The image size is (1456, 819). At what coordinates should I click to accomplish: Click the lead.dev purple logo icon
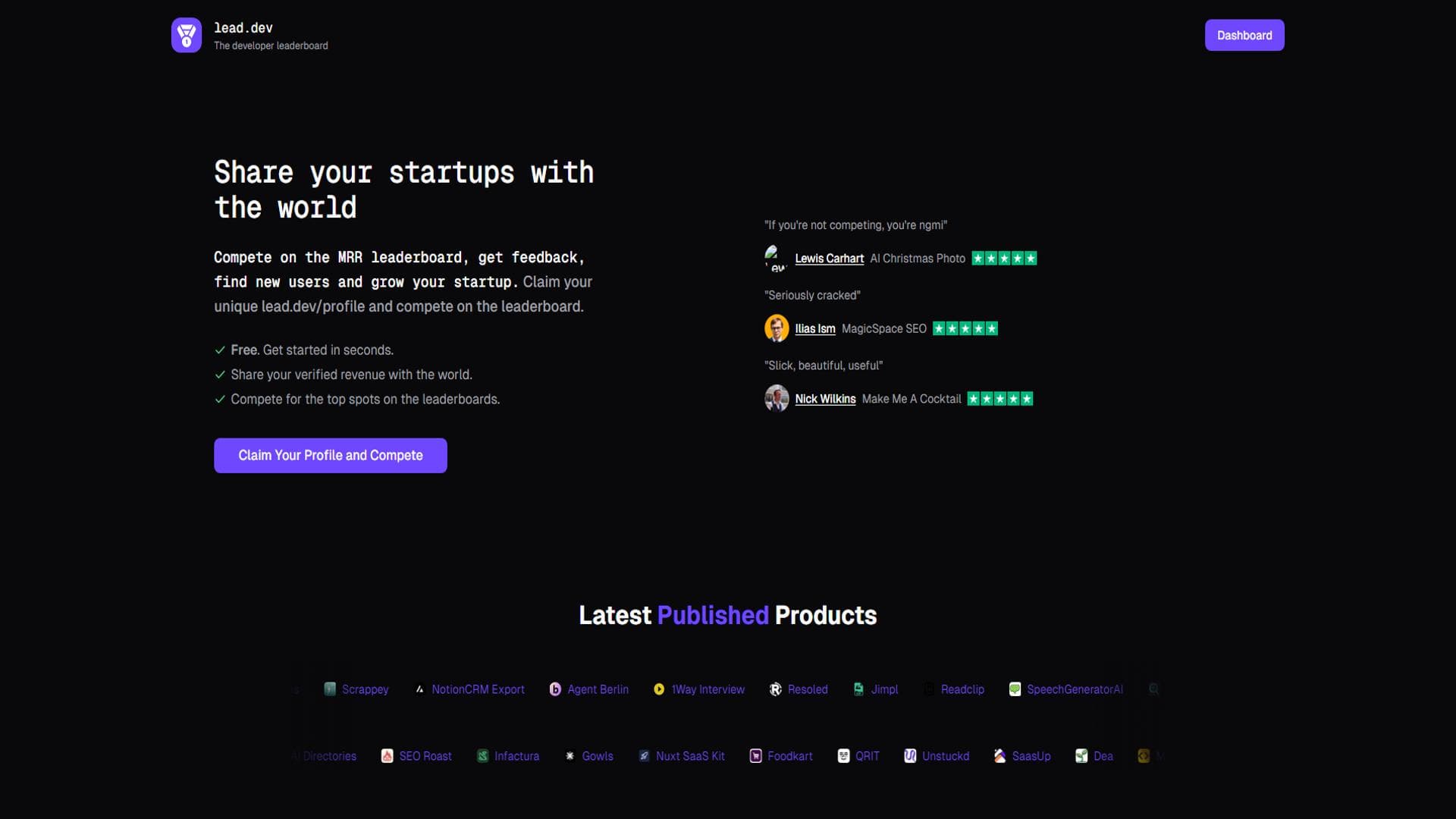tap(186, 35)
